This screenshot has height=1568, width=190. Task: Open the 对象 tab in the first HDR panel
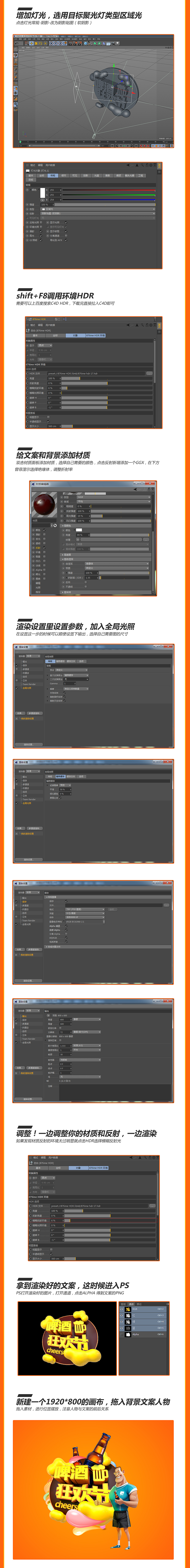(76, 335)
